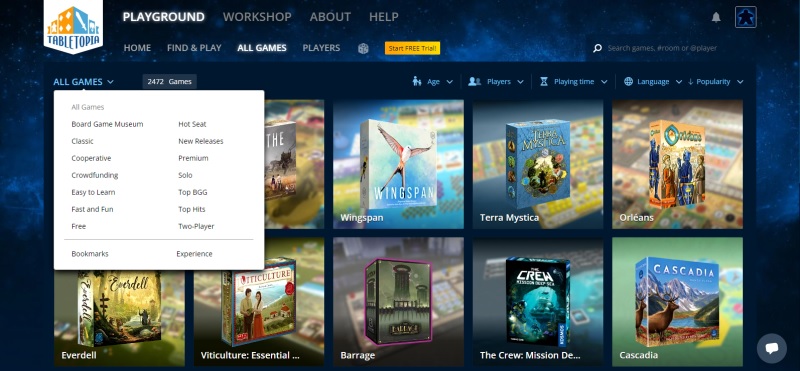
Task: Click the Language globe icon
Action: coord(629,81)
